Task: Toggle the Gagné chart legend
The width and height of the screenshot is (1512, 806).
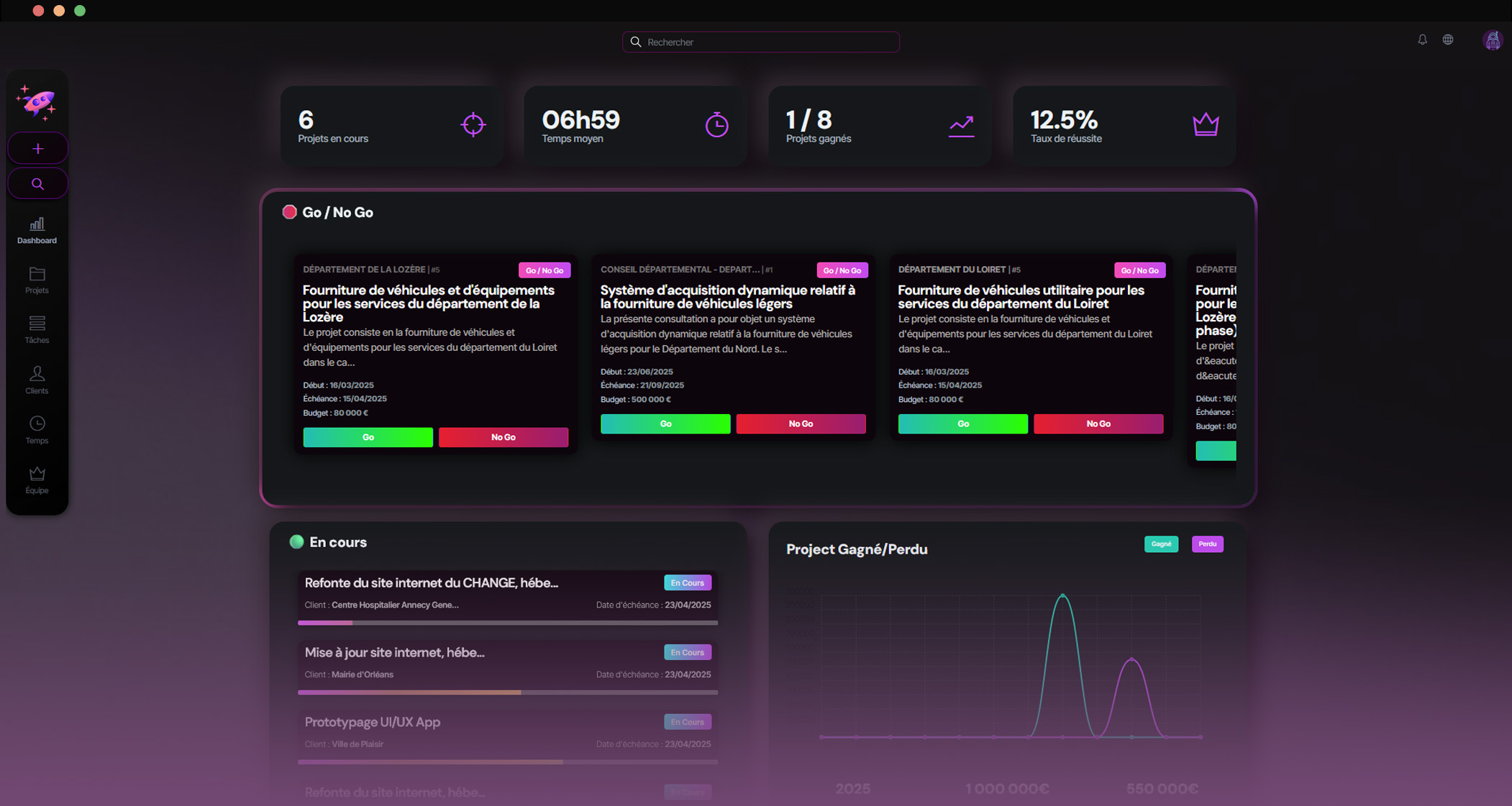Action: (1161, 544)
